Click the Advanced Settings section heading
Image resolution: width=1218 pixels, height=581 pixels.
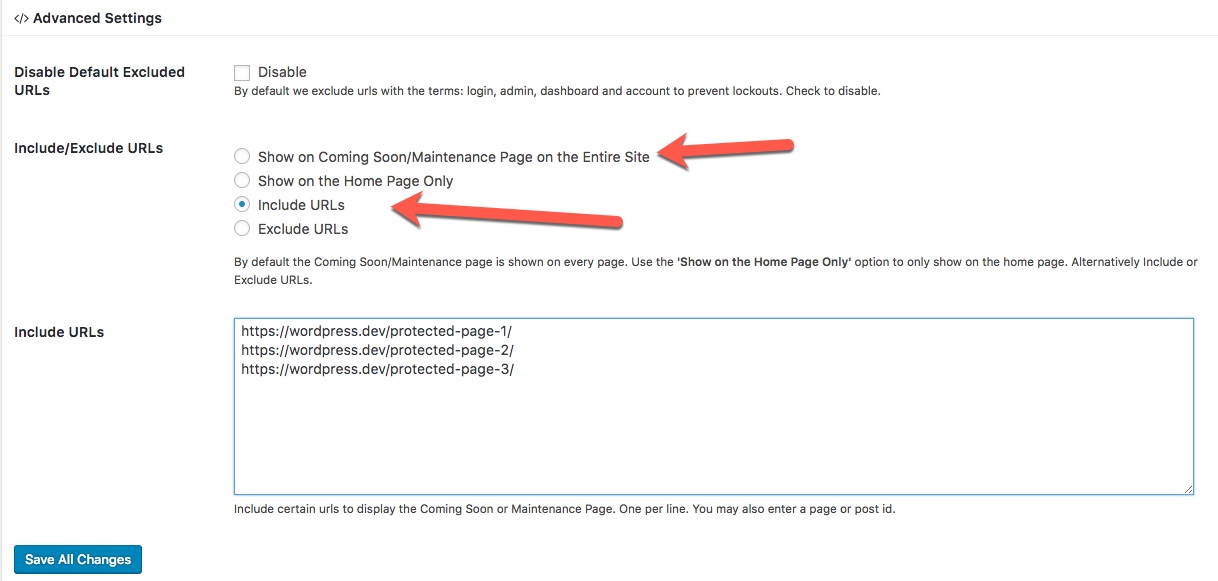pyautogui.click(x=97, y=18)
